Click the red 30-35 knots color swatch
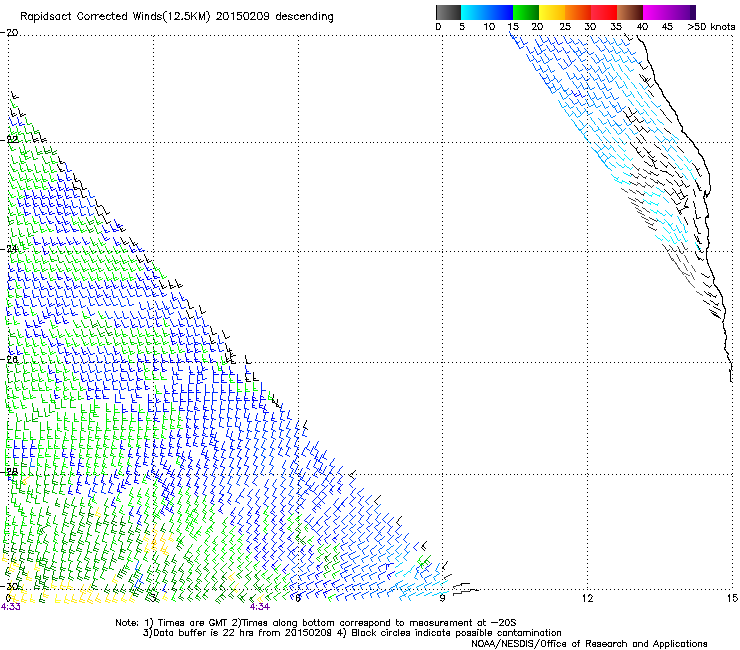This screenshot has height=650, width=740. [x=604, y=12]
